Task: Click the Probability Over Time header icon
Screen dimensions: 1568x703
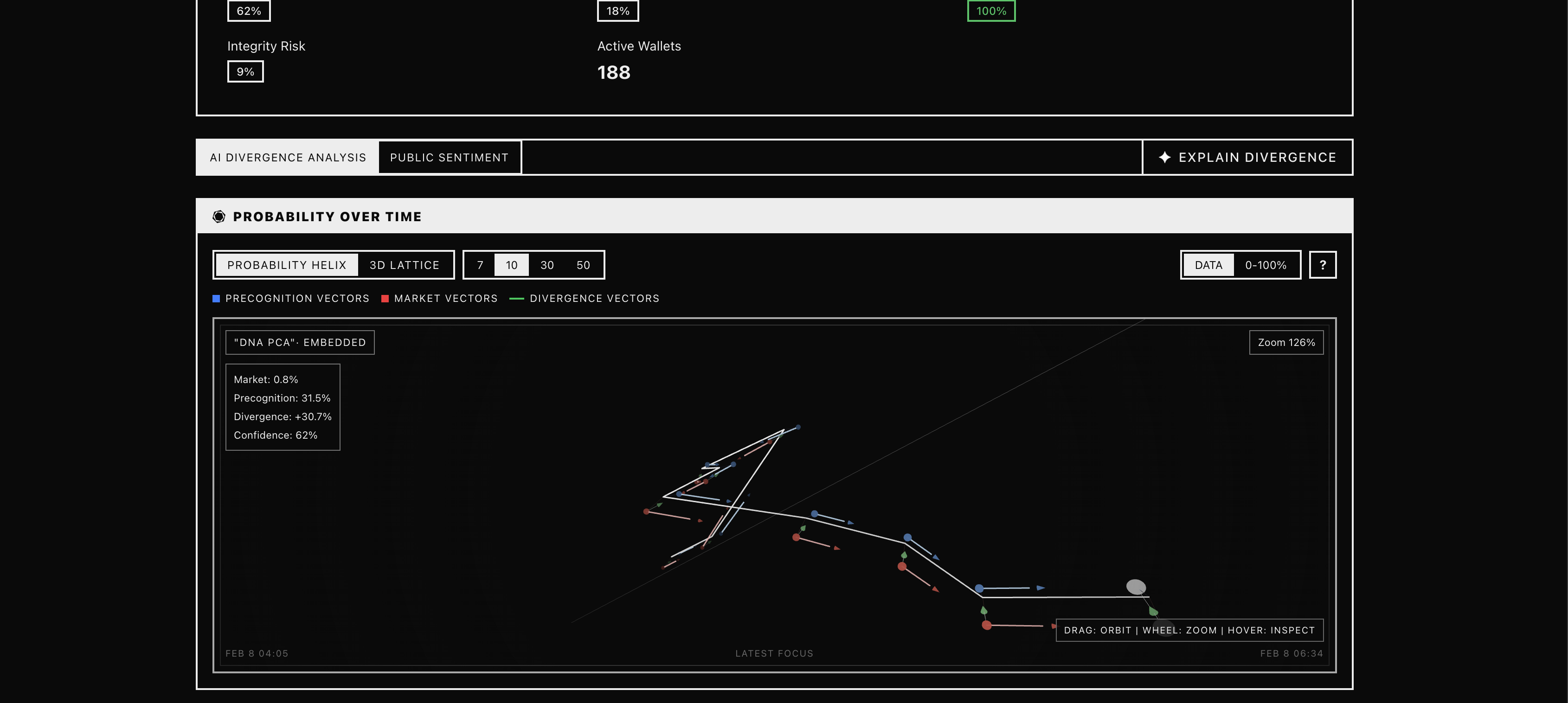Action: (x=218, y=217)
